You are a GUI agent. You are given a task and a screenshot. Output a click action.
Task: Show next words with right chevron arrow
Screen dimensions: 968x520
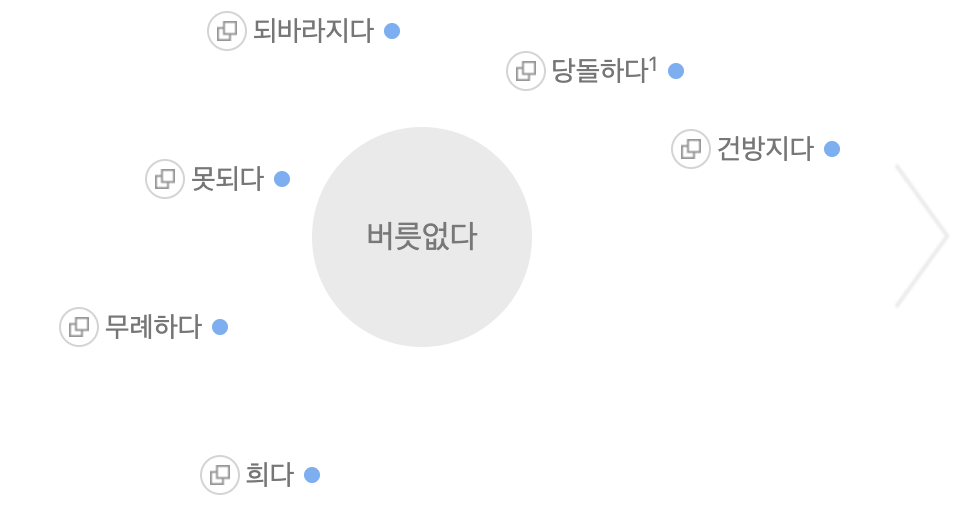(921, 236)
